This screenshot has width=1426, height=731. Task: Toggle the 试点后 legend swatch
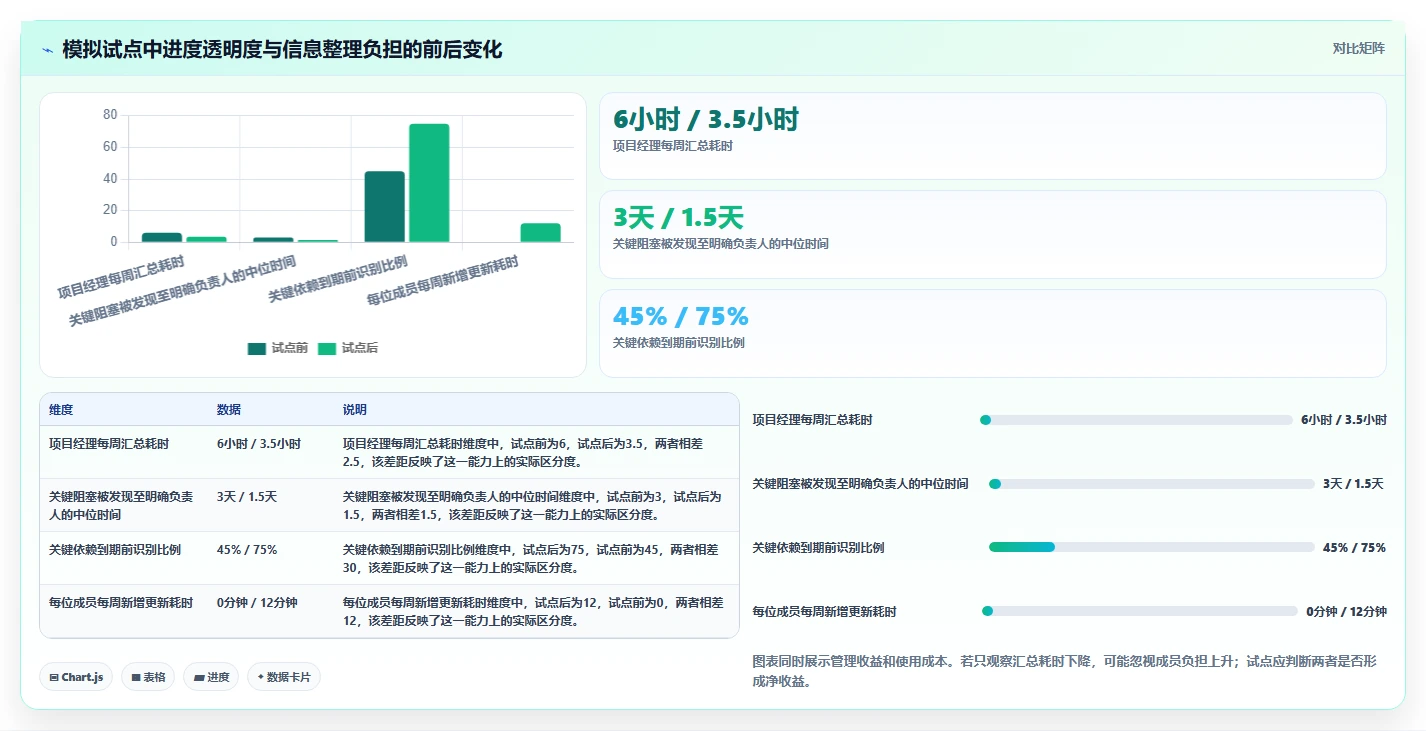(327, 348)
